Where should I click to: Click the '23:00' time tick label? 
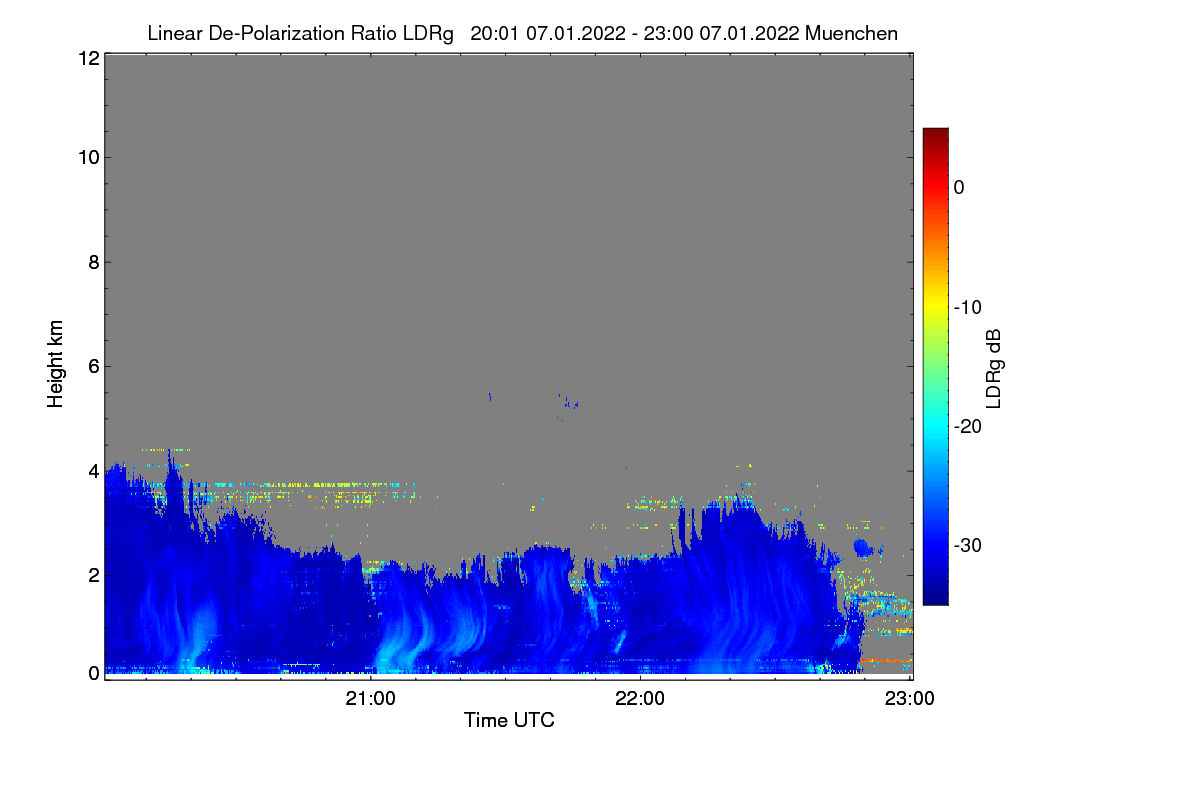pyautogui.click(x=909, y=698)
